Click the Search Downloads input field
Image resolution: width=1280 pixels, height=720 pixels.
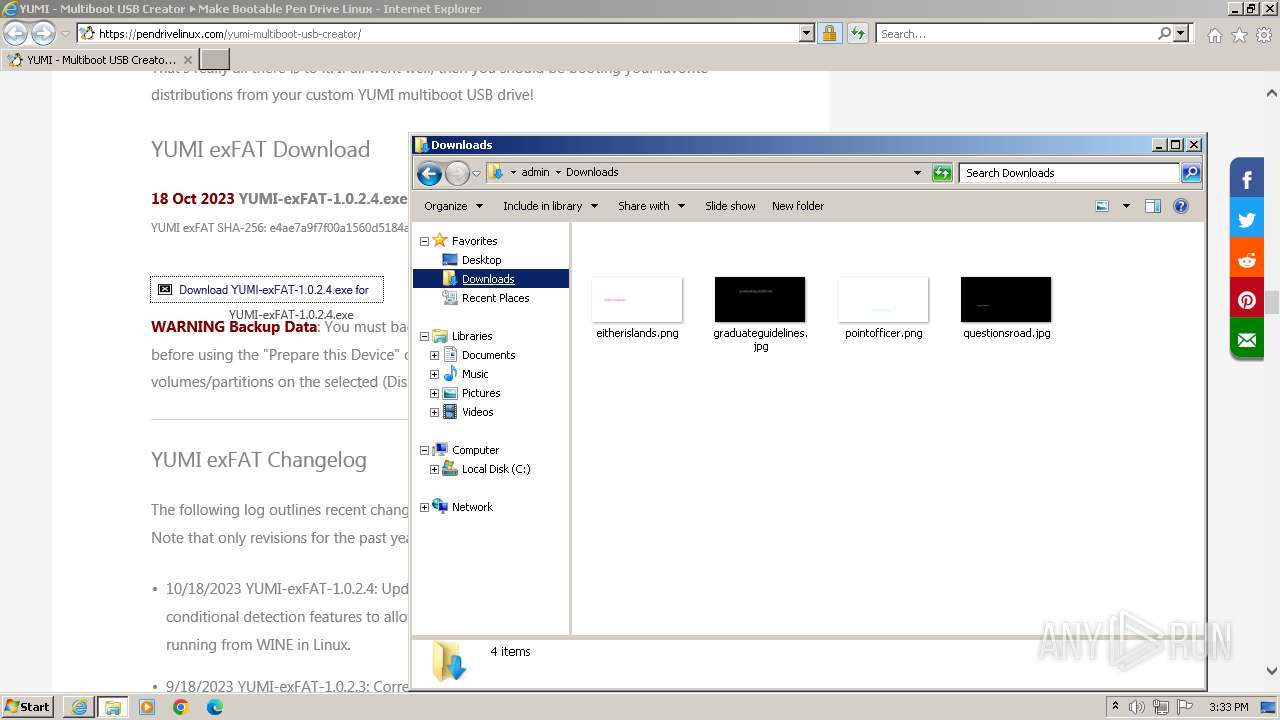tap(1069, 173)
